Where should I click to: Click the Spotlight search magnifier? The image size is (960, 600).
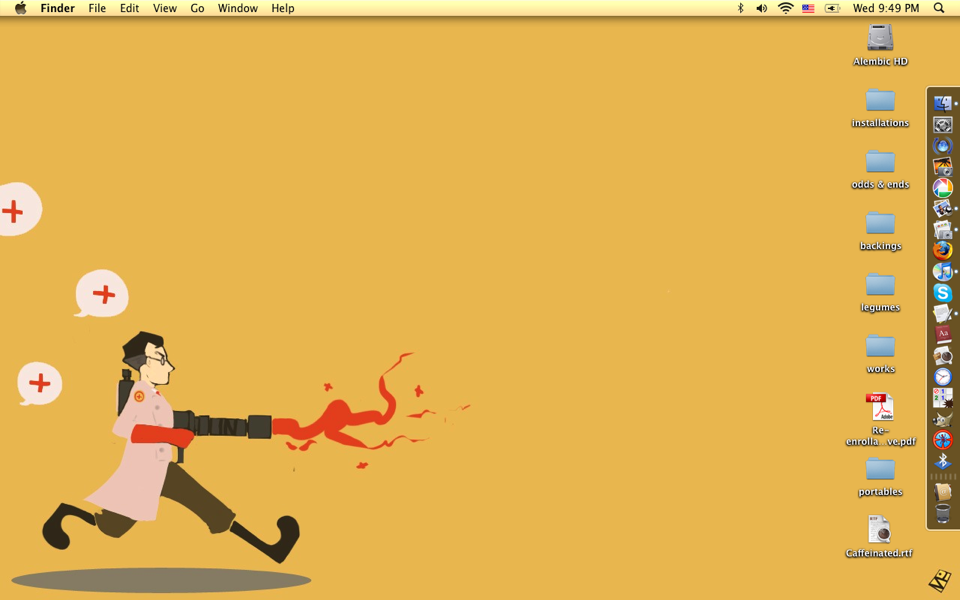pos(939,8)
